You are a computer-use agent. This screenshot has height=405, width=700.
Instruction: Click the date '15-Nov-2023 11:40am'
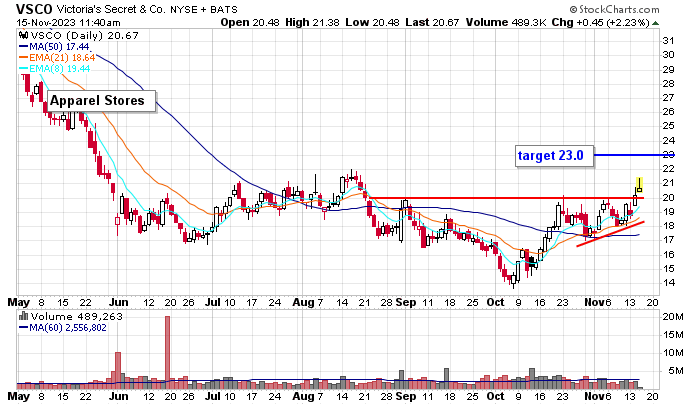point(68,22)
